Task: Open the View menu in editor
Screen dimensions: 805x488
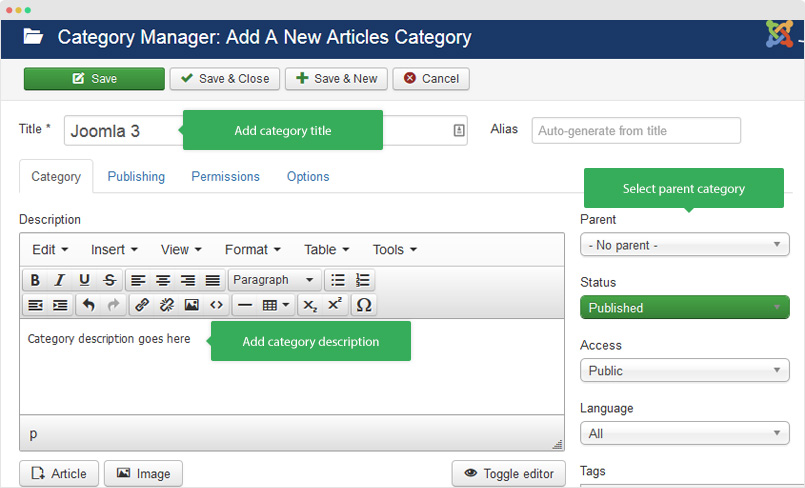Action: click(181, 250)
